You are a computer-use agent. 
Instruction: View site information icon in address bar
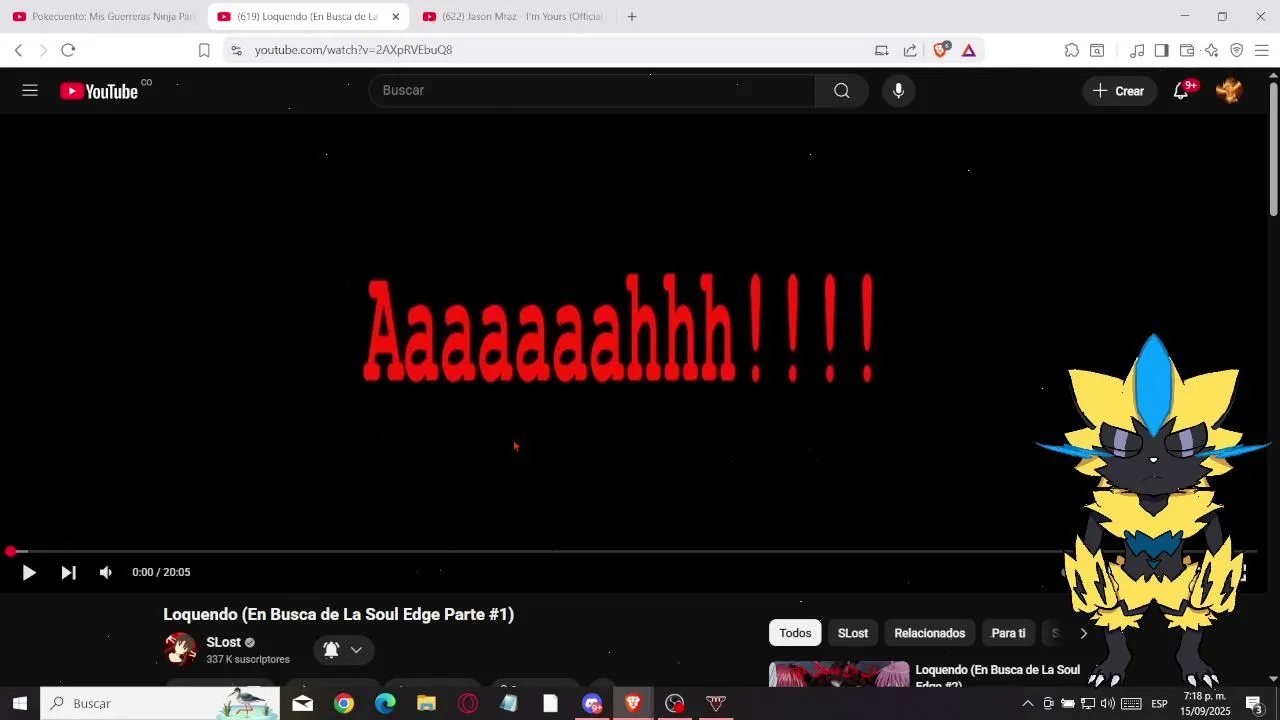pyautogui.click(x=236, y=50)
